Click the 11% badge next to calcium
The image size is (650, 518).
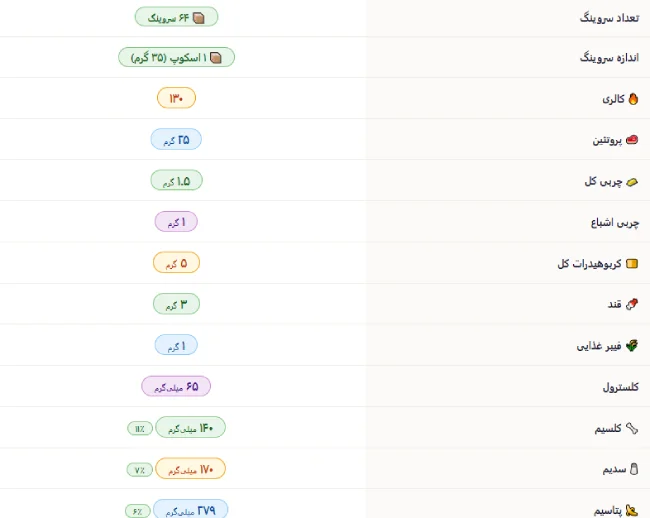(140, 428)
